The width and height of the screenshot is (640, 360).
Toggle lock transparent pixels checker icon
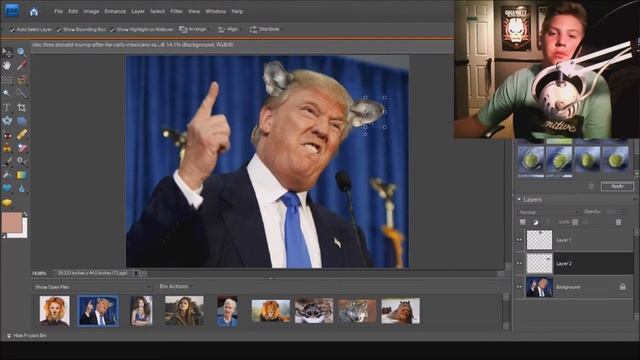tap(575, 222)
